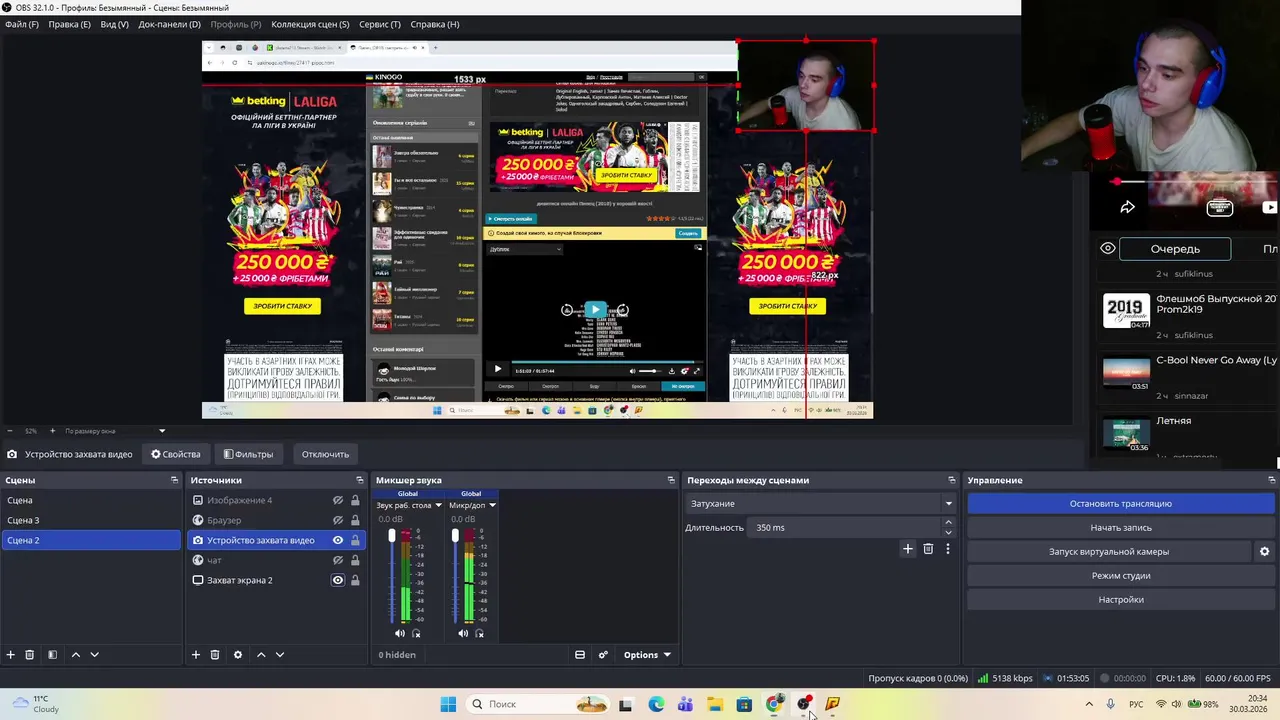The image size is (1280, 720).
Task: Open Коллекция сцен menu
Action: [310, 24]
